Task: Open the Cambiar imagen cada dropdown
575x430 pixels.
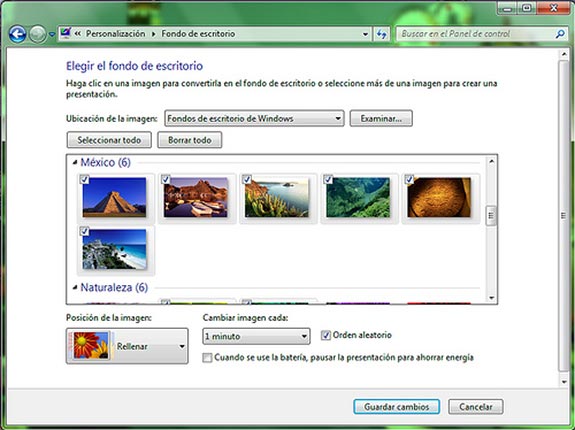Action: [x=256, y=336]
